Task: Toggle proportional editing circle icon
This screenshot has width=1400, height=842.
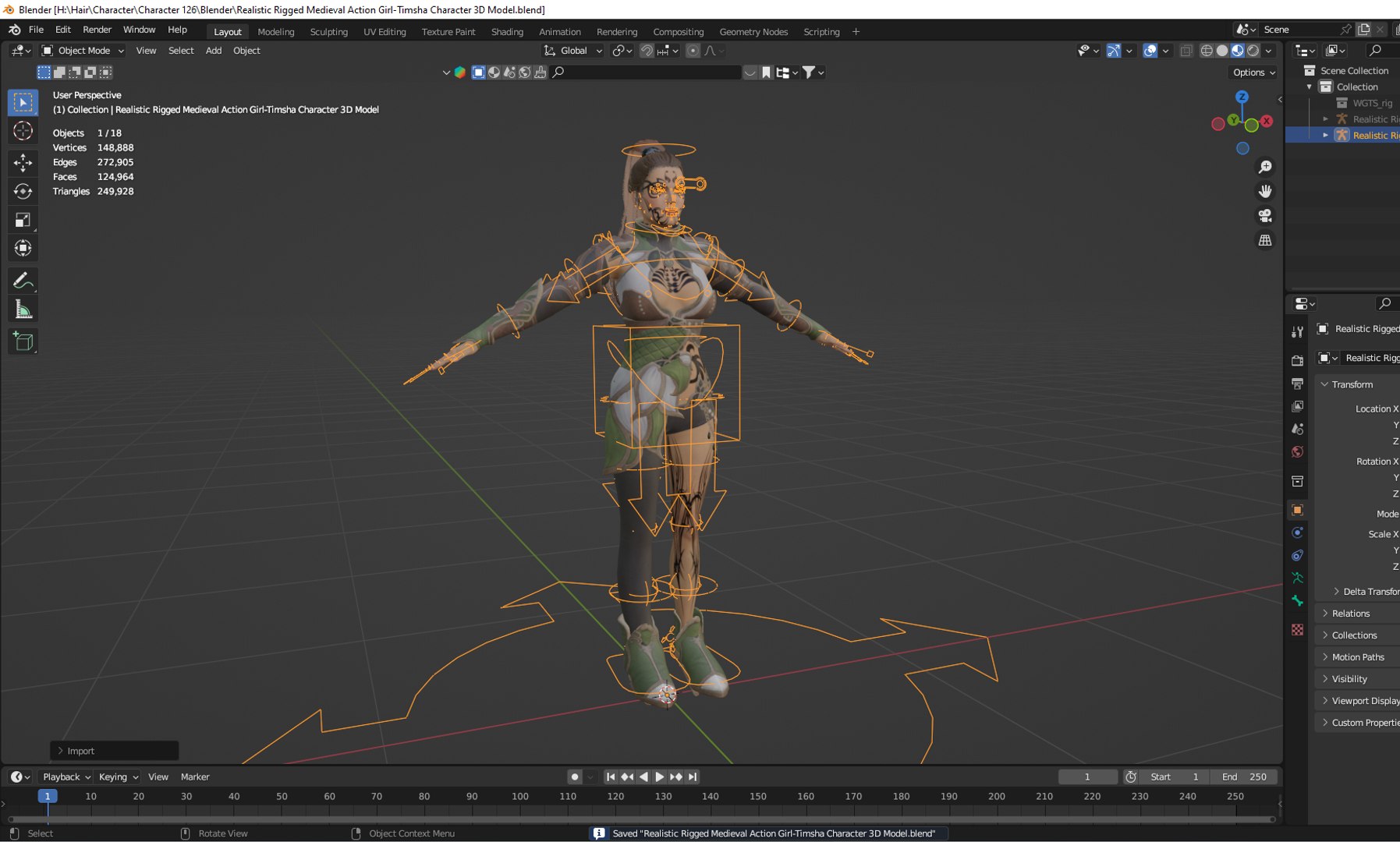Action: coord(693,51)
